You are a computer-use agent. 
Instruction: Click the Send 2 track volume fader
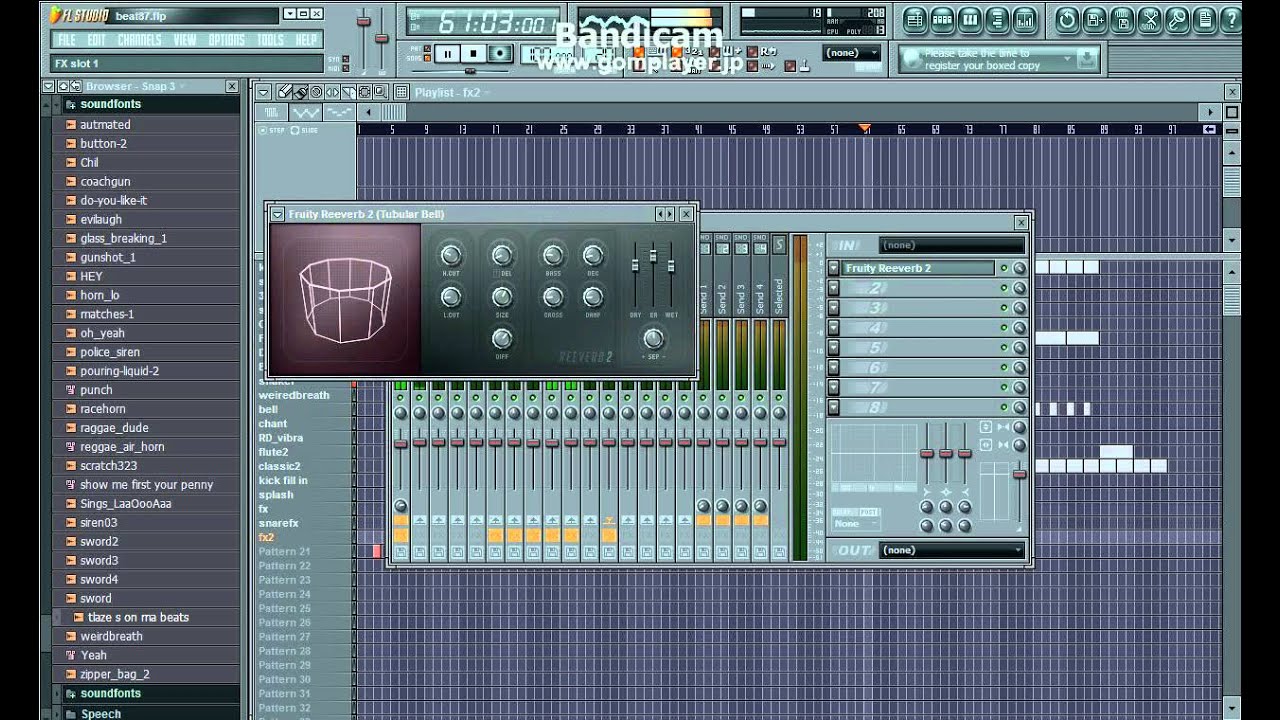pos(722,442)
